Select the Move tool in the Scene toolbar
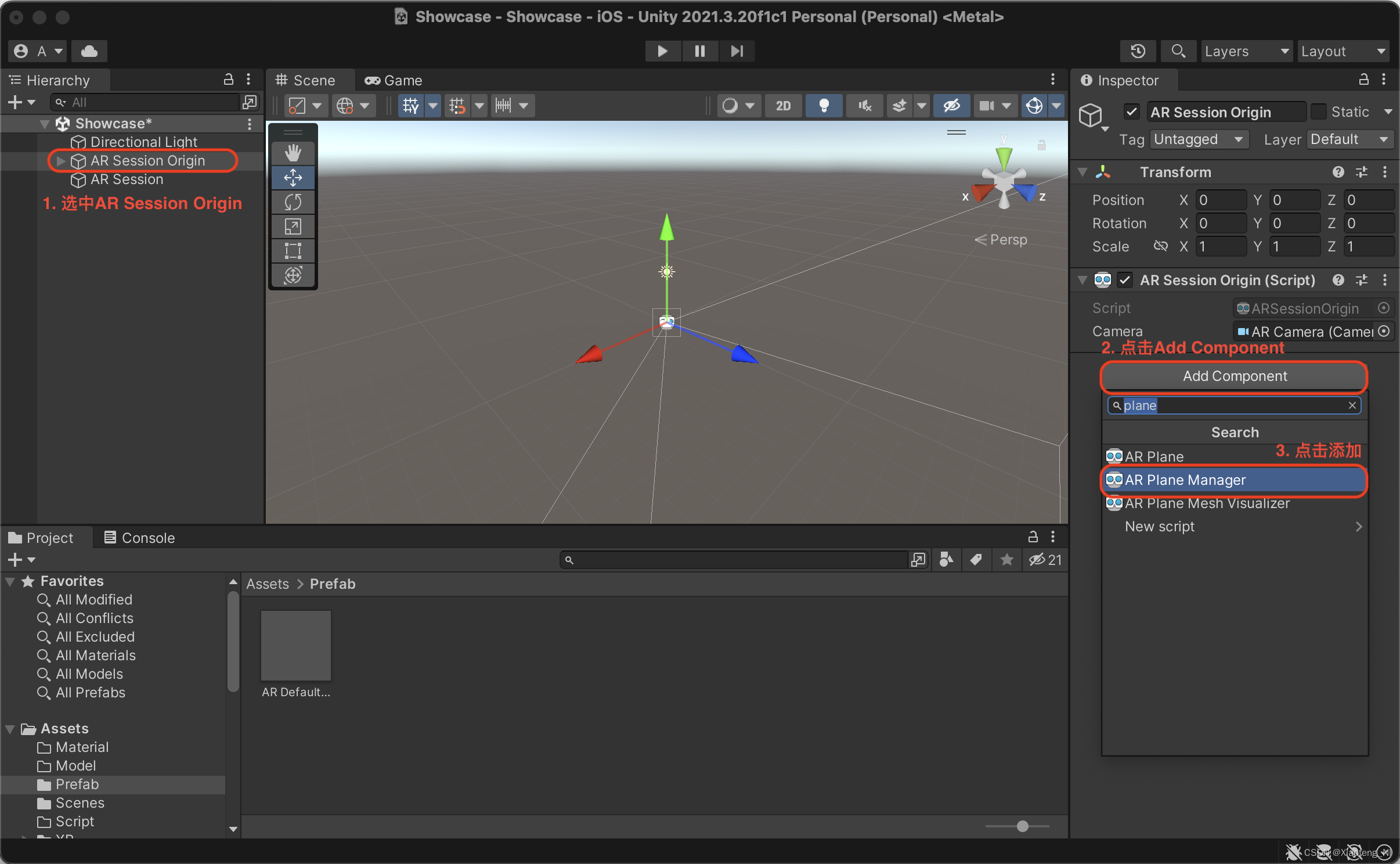Viewport: 1400px width, 864px height. pos(293,178)
